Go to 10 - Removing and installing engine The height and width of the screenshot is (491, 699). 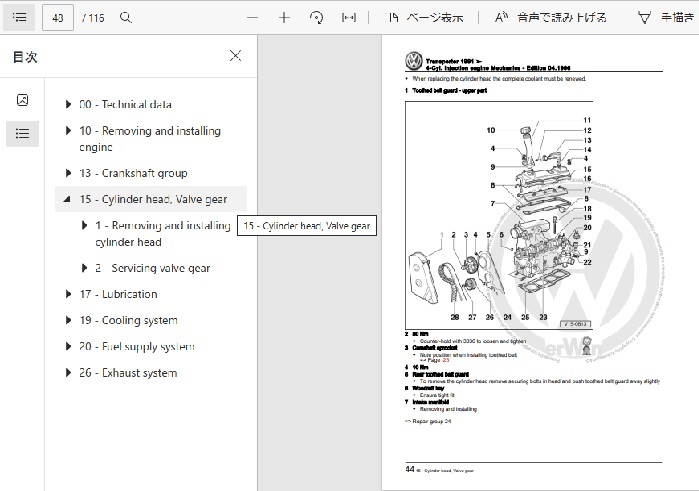coord(150,139)
